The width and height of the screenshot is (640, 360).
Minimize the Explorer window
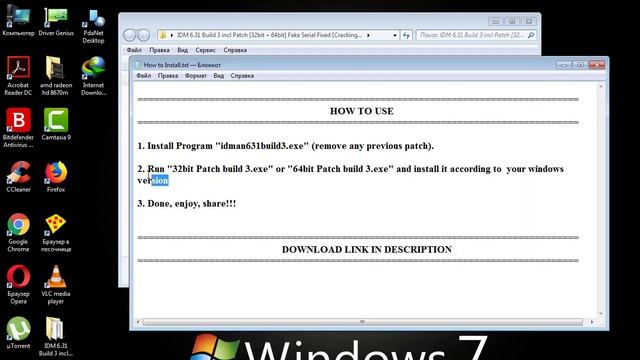tap(496, 21)
